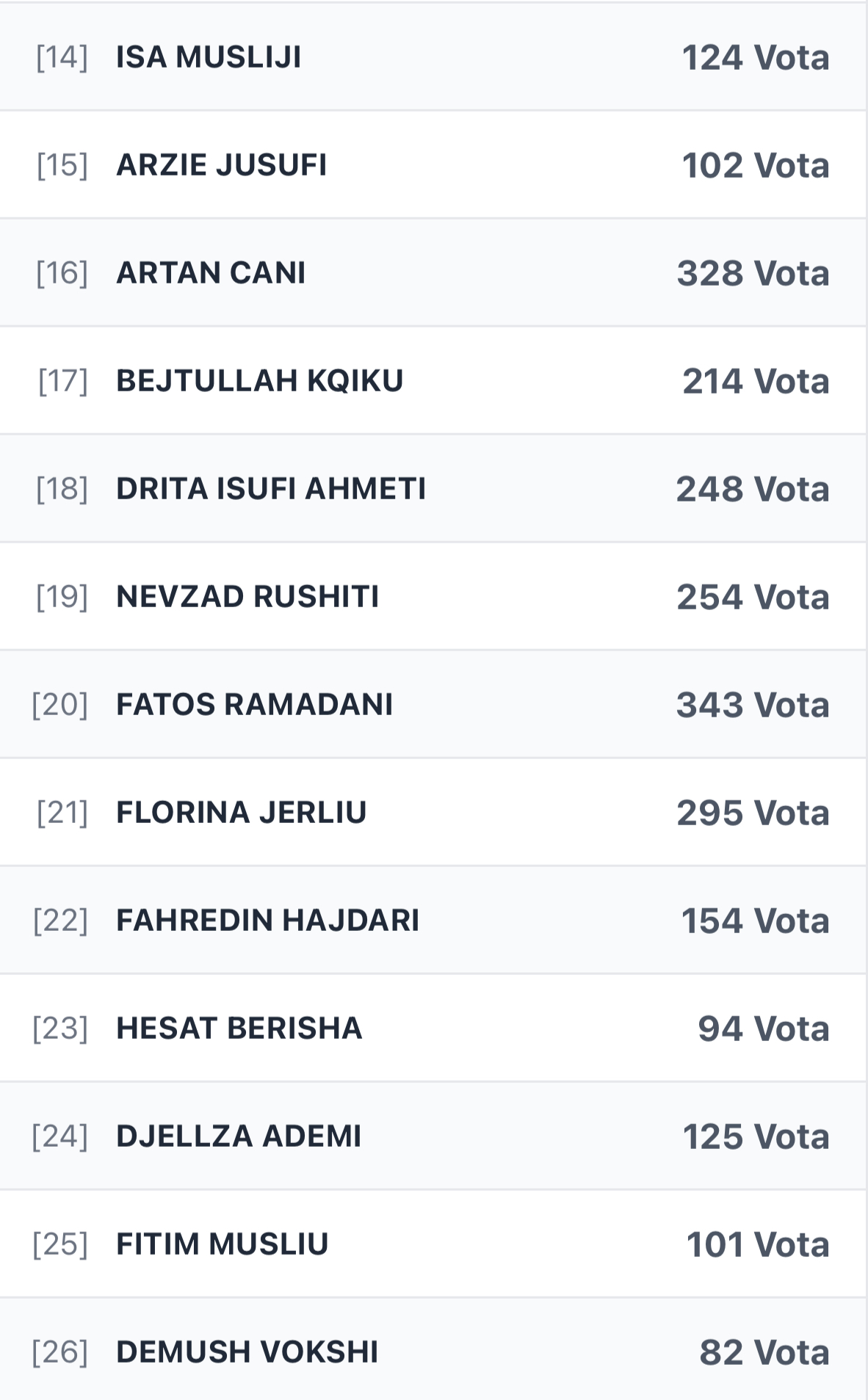Click the 328 Vota count
This screenshot has height=1400, width=868.
[753, 273]
